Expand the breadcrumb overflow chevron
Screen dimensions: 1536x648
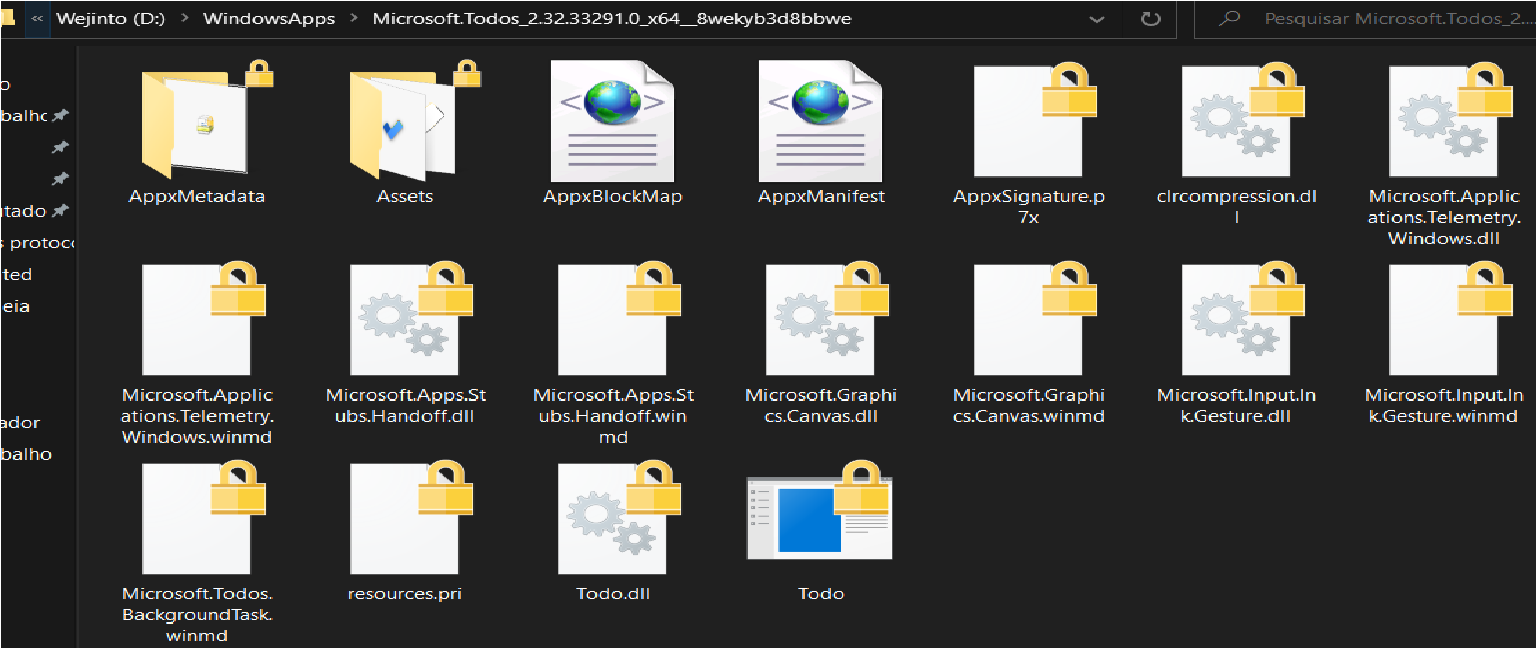tap(38, 19)
